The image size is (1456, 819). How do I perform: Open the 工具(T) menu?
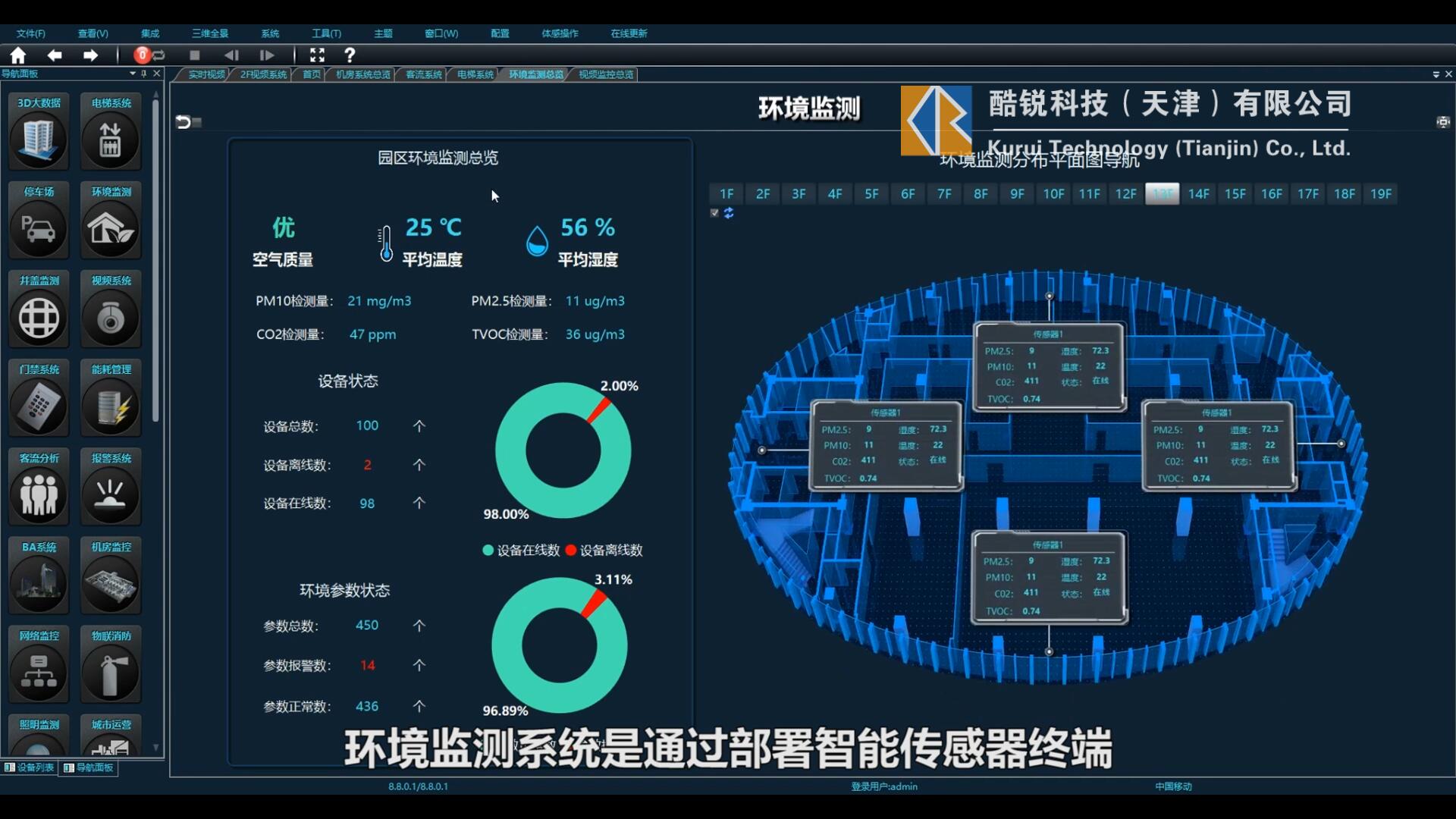click(326, 33)
